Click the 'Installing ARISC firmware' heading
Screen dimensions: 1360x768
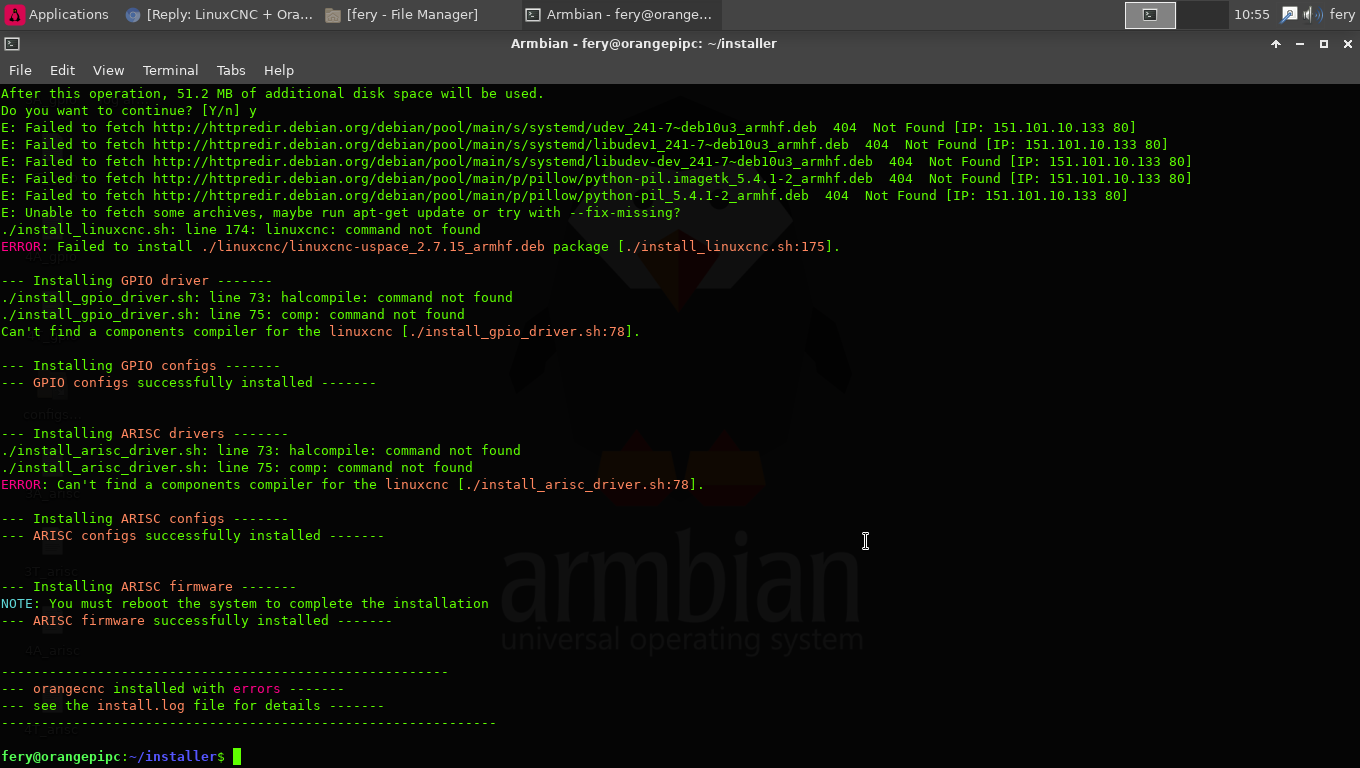149,587
